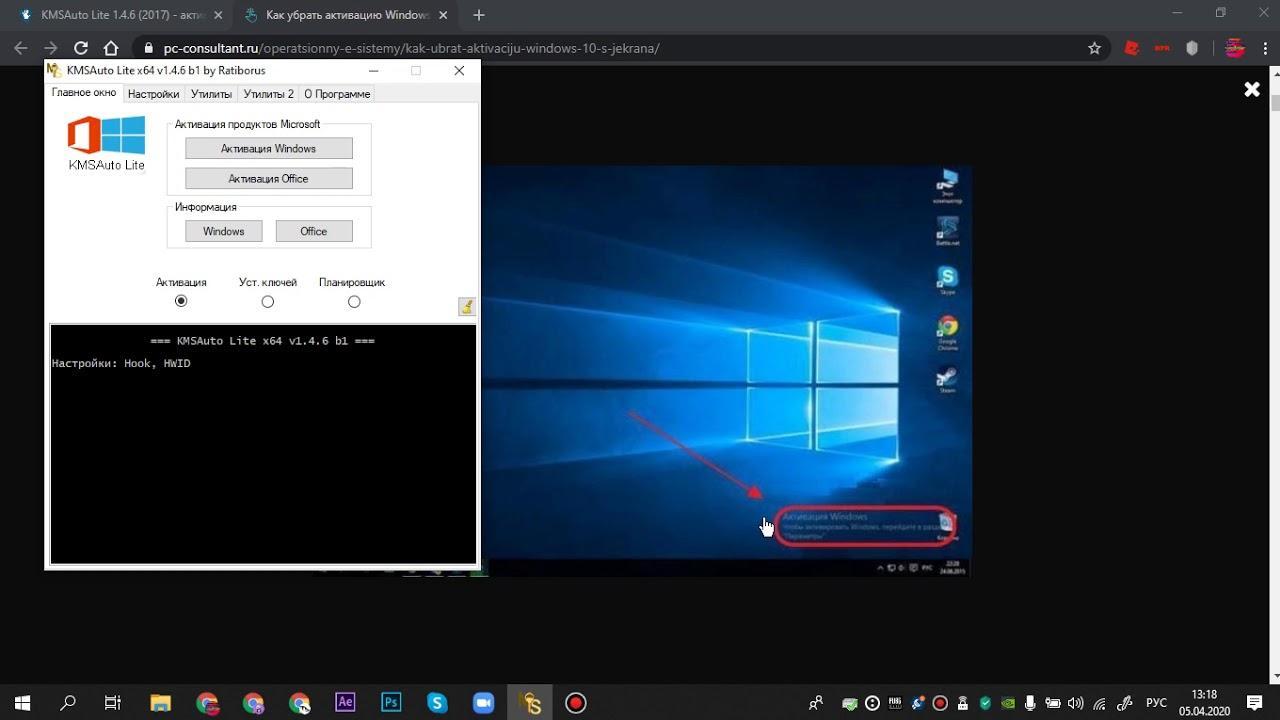This screenshot has height=720, width=1280.
Task: Open the Утилиты 2 tab
Action: 268,94
